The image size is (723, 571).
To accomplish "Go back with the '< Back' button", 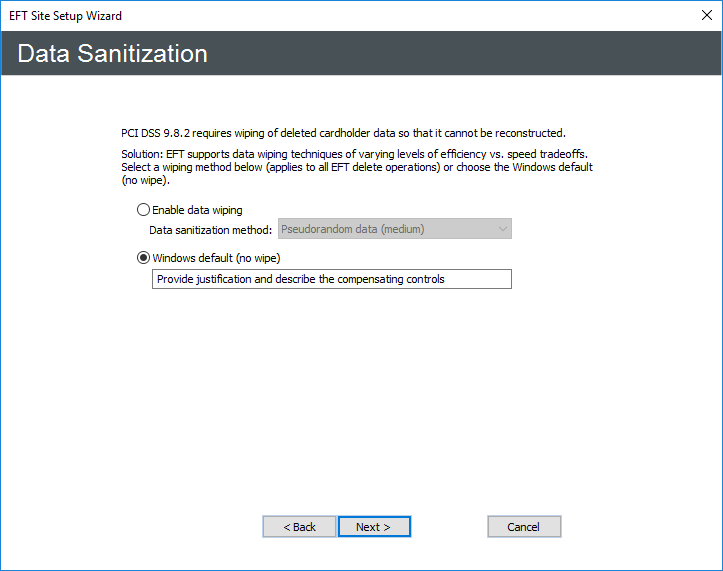I will tap(299, 527).
